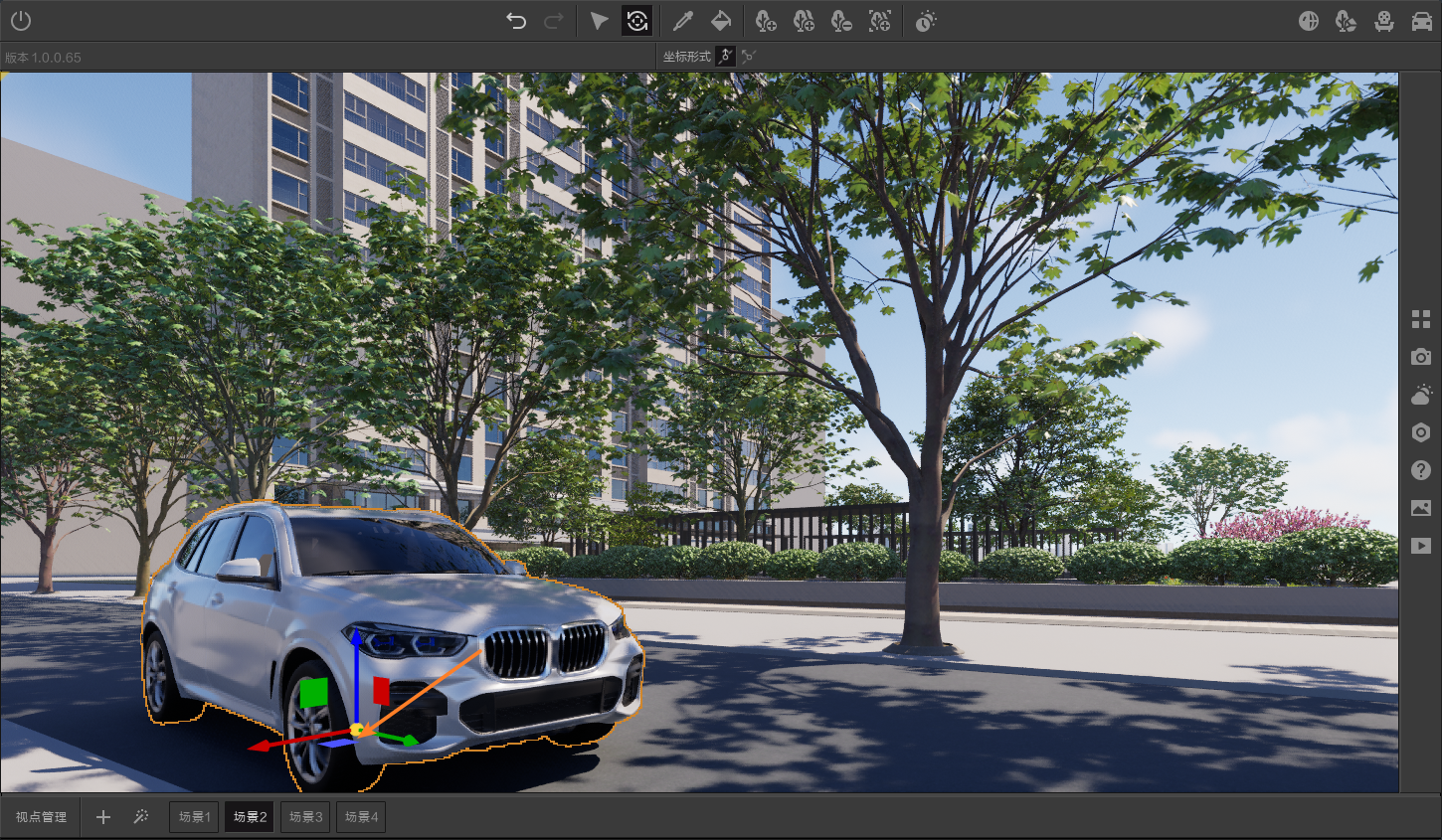Click the greyed redo arrow
This screenshot has width=1442, height=840.
554,21
